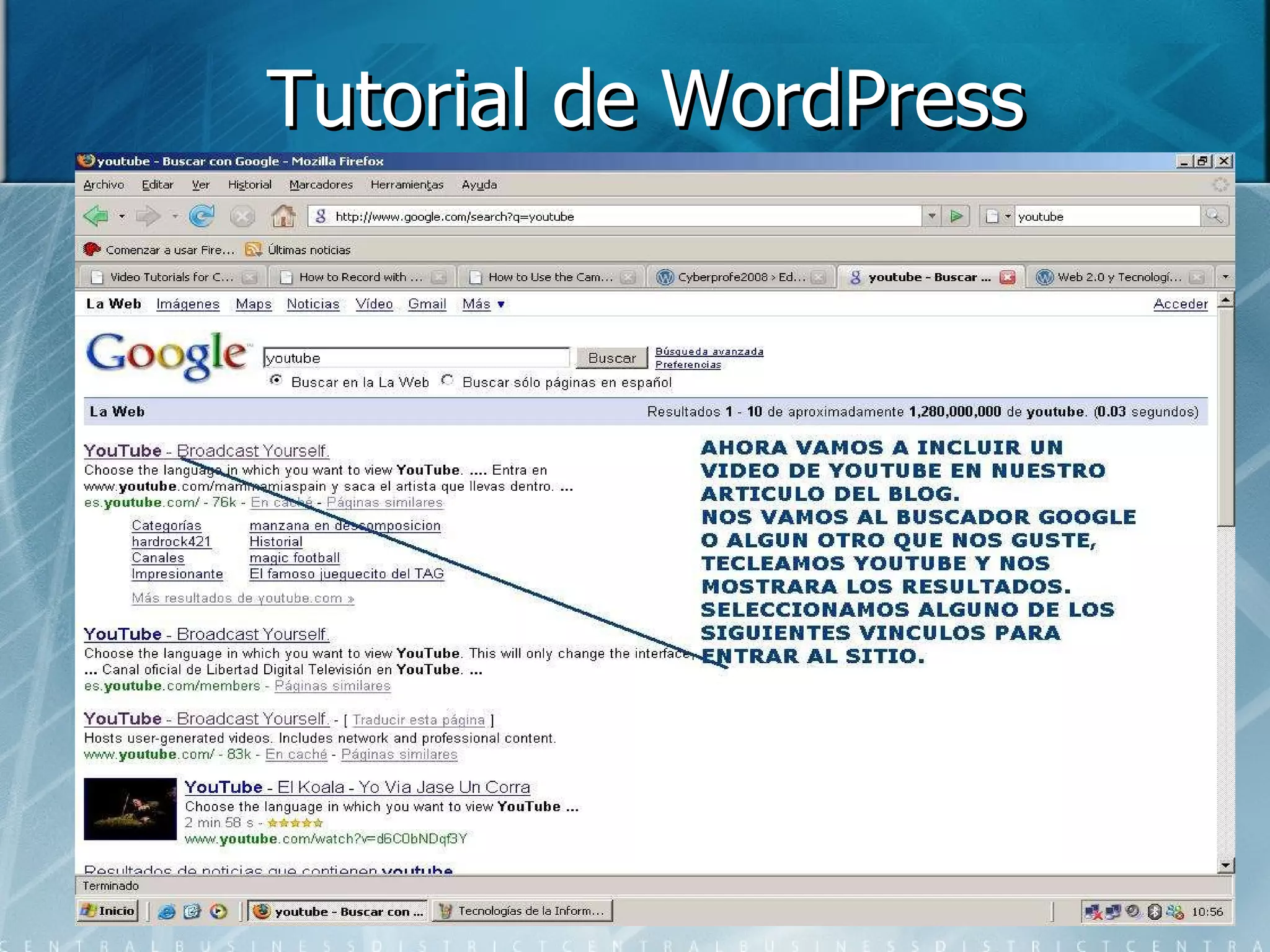
Task: Click the 'magic football' sitelink
Action: [x=295, y=558]
